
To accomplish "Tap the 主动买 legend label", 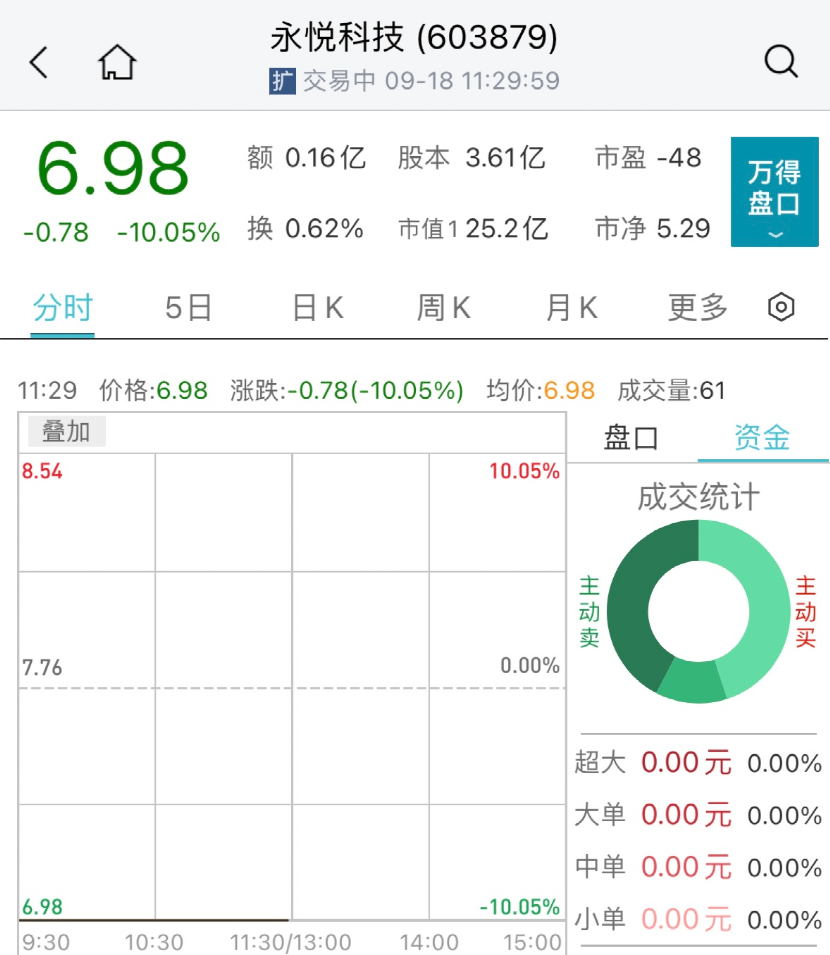I will pos(805,611).
